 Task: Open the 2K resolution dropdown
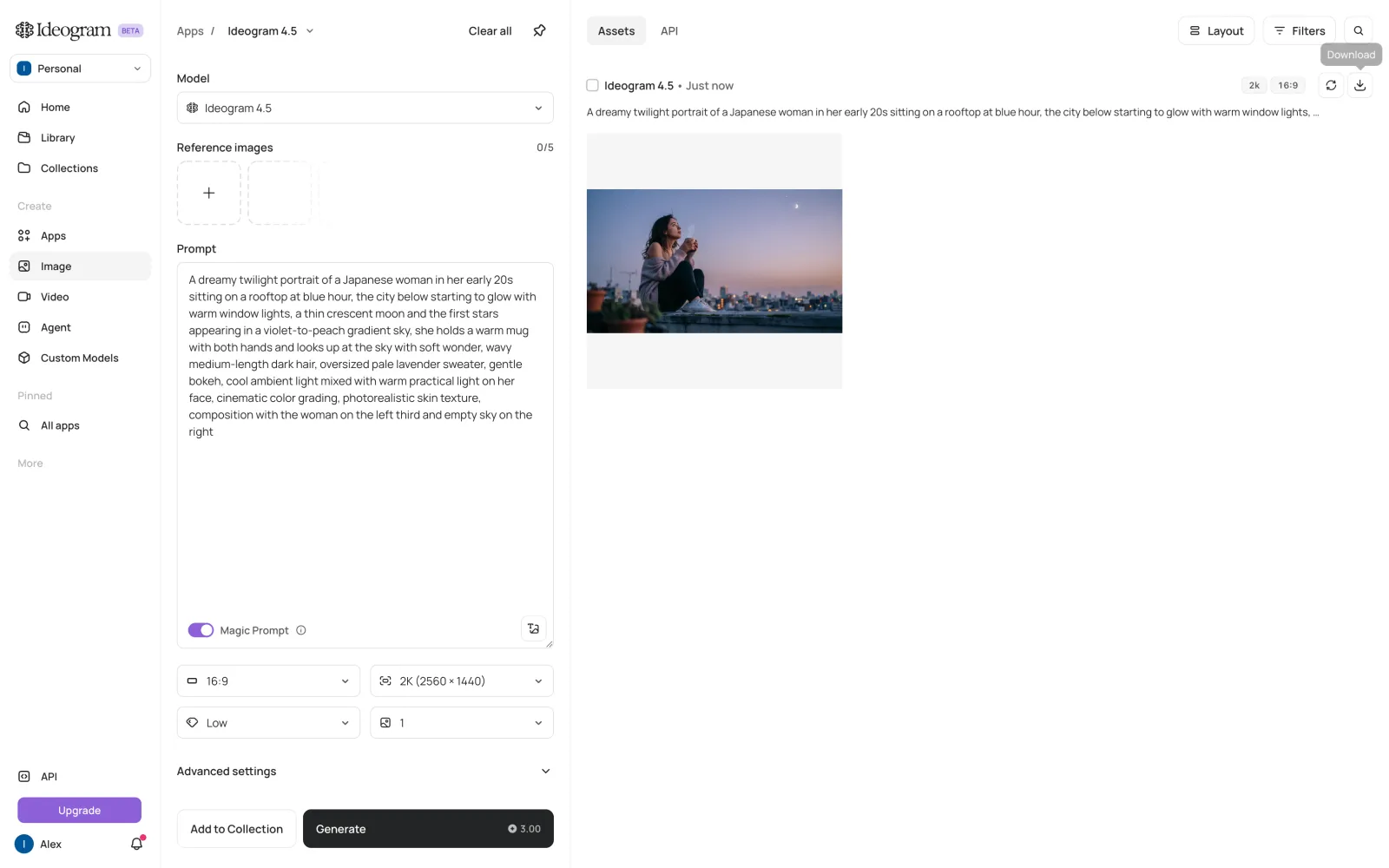coord(462,681)
